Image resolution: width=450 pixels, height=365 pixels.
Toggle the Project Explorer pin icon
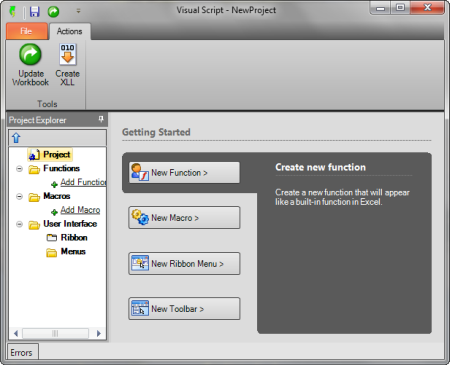point(101,119)
